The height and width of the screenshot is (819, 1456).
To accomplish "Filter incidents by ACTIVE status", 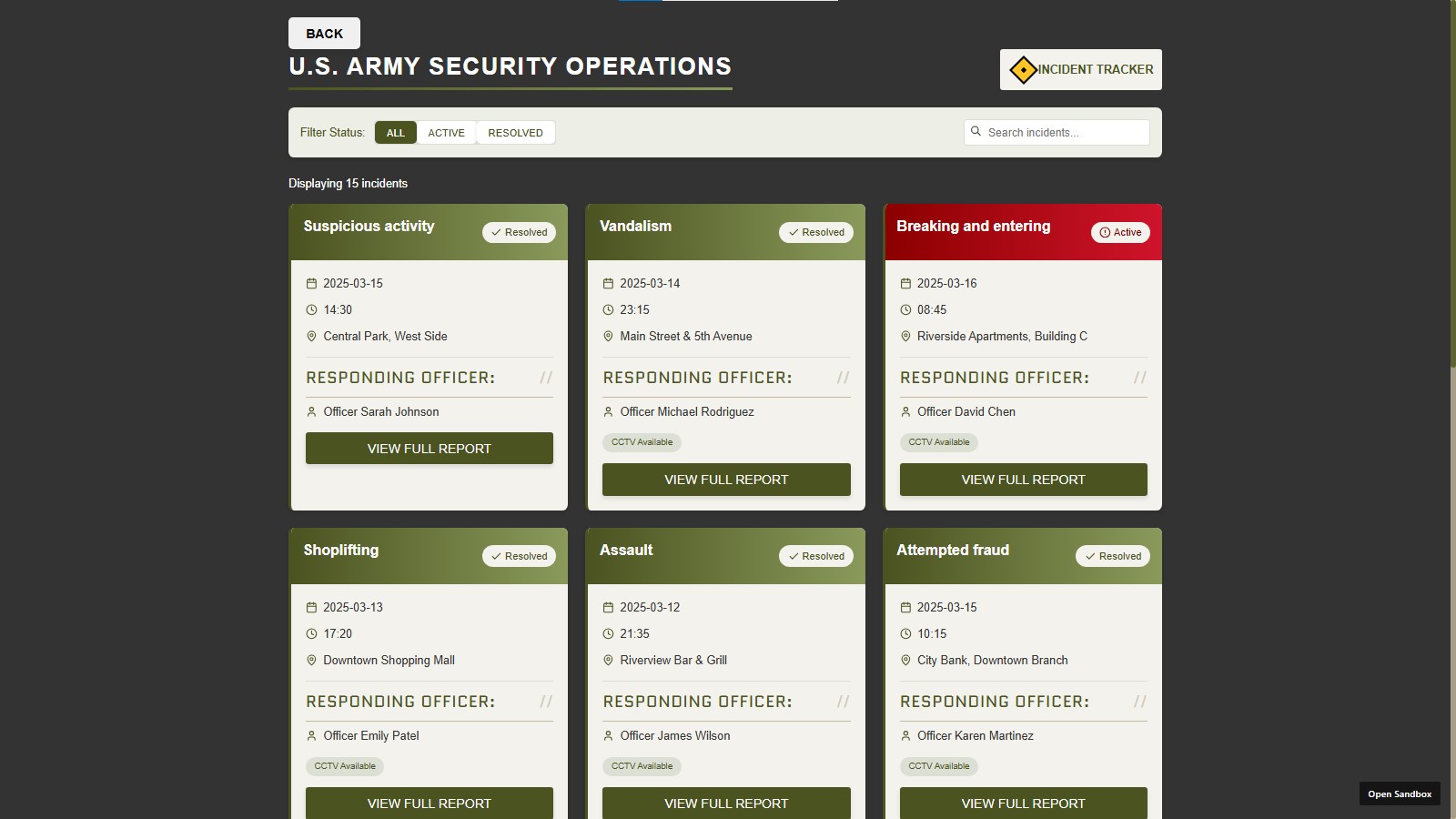I will (446, 133).
